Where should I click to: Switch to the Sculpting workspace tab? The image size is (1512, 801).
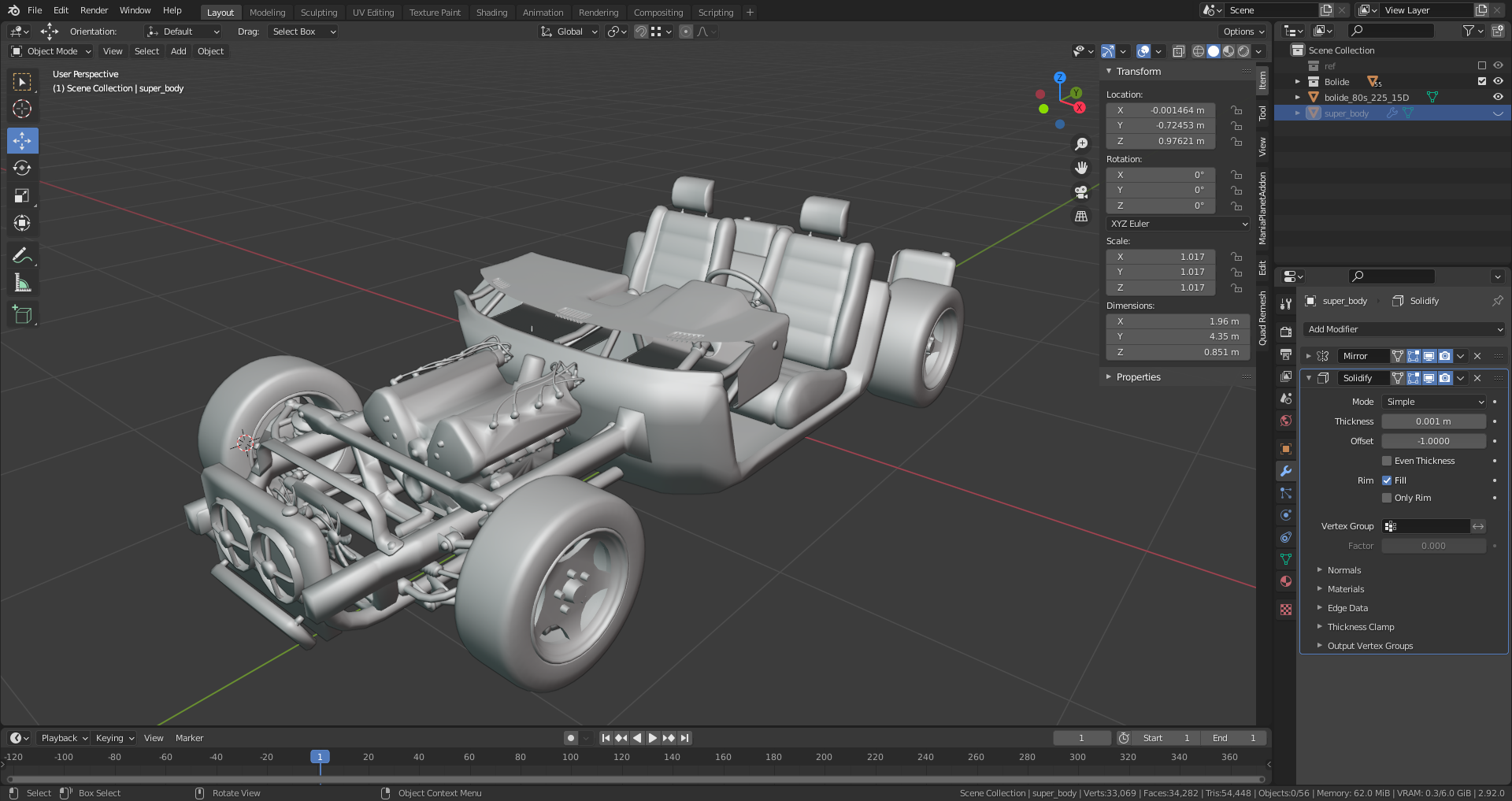(x=318, y=13)
